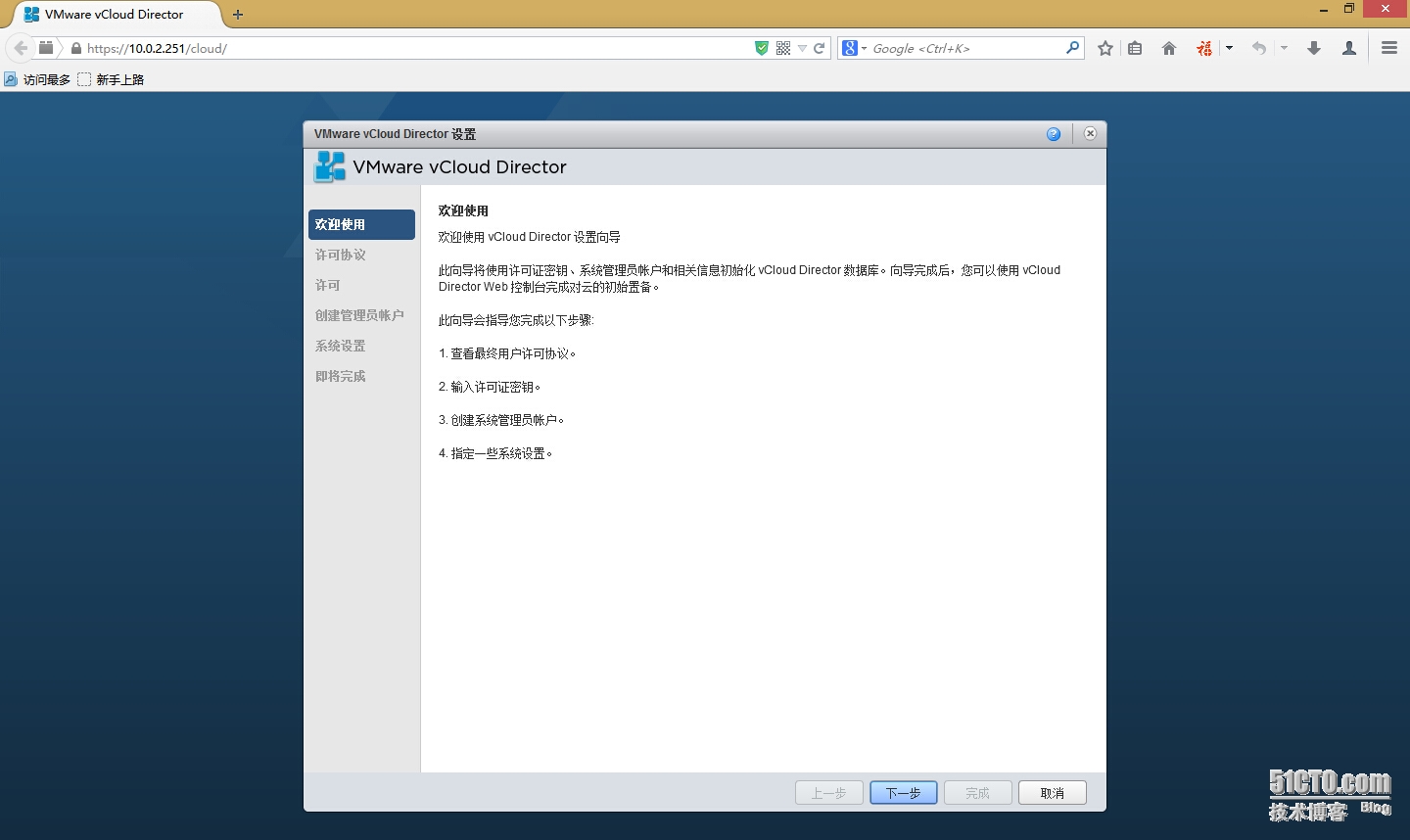Viewport: 1410px width, 840px height.
Task: Click the text "2. 输入许可证密钥。"
Action: coord(490,387)
